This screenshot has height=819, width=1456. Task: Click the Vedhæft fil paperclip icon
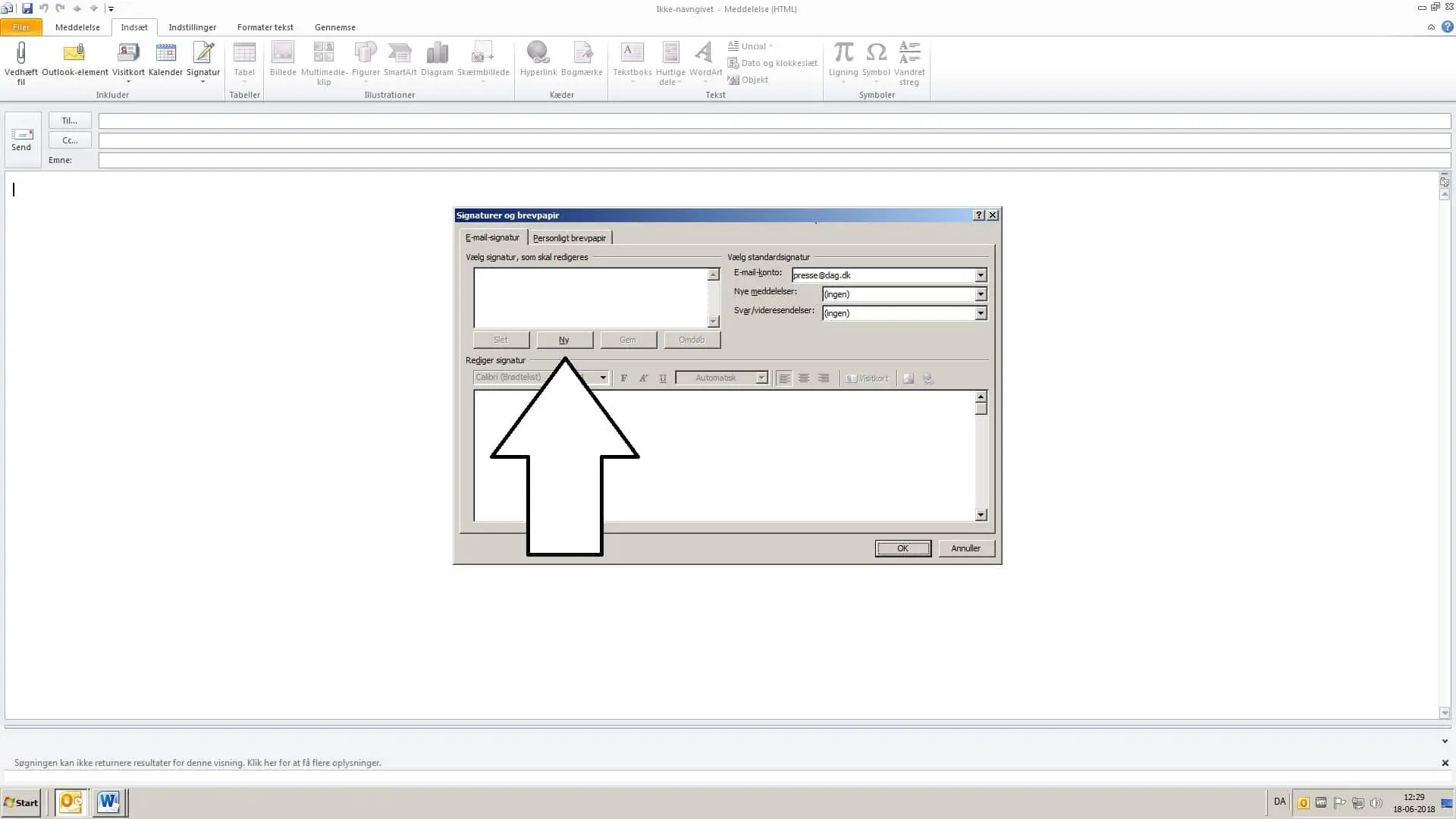click(20, 53)
